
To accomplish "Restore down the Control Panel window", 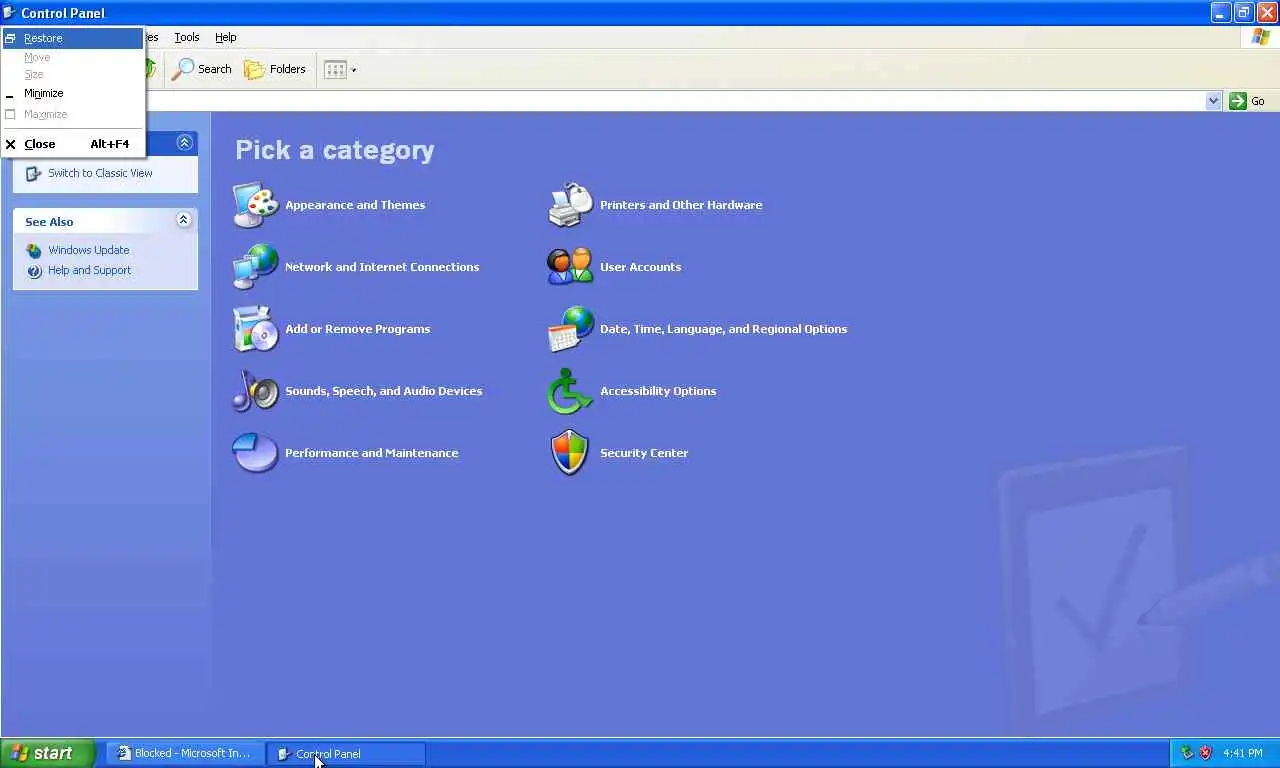I will 1244,13.
